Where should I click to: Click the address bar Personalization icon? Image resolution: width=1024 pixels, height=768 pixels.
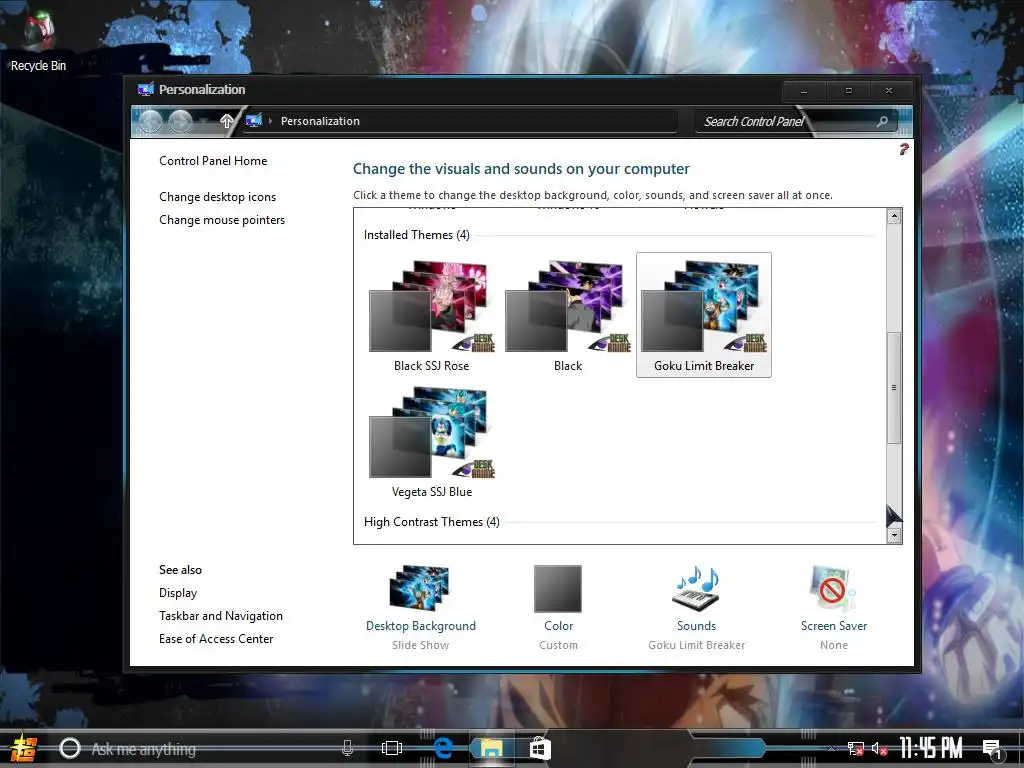click(x=253, y=121)
